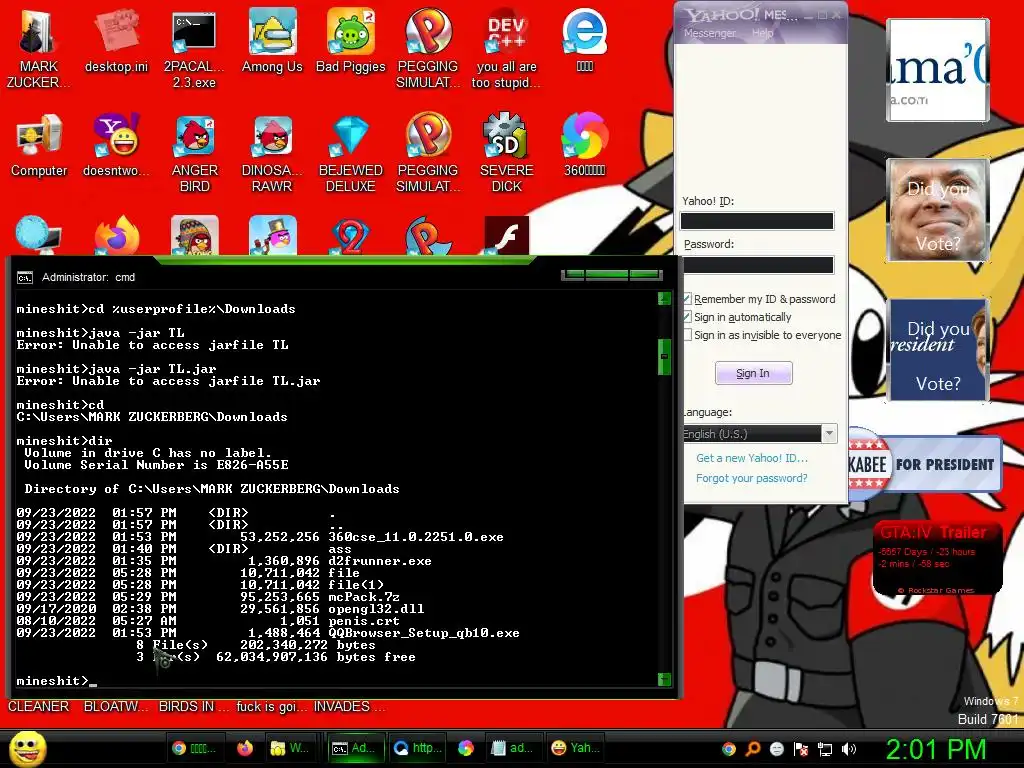Open the 360 browser desktop icon

[x=584, y=145]
